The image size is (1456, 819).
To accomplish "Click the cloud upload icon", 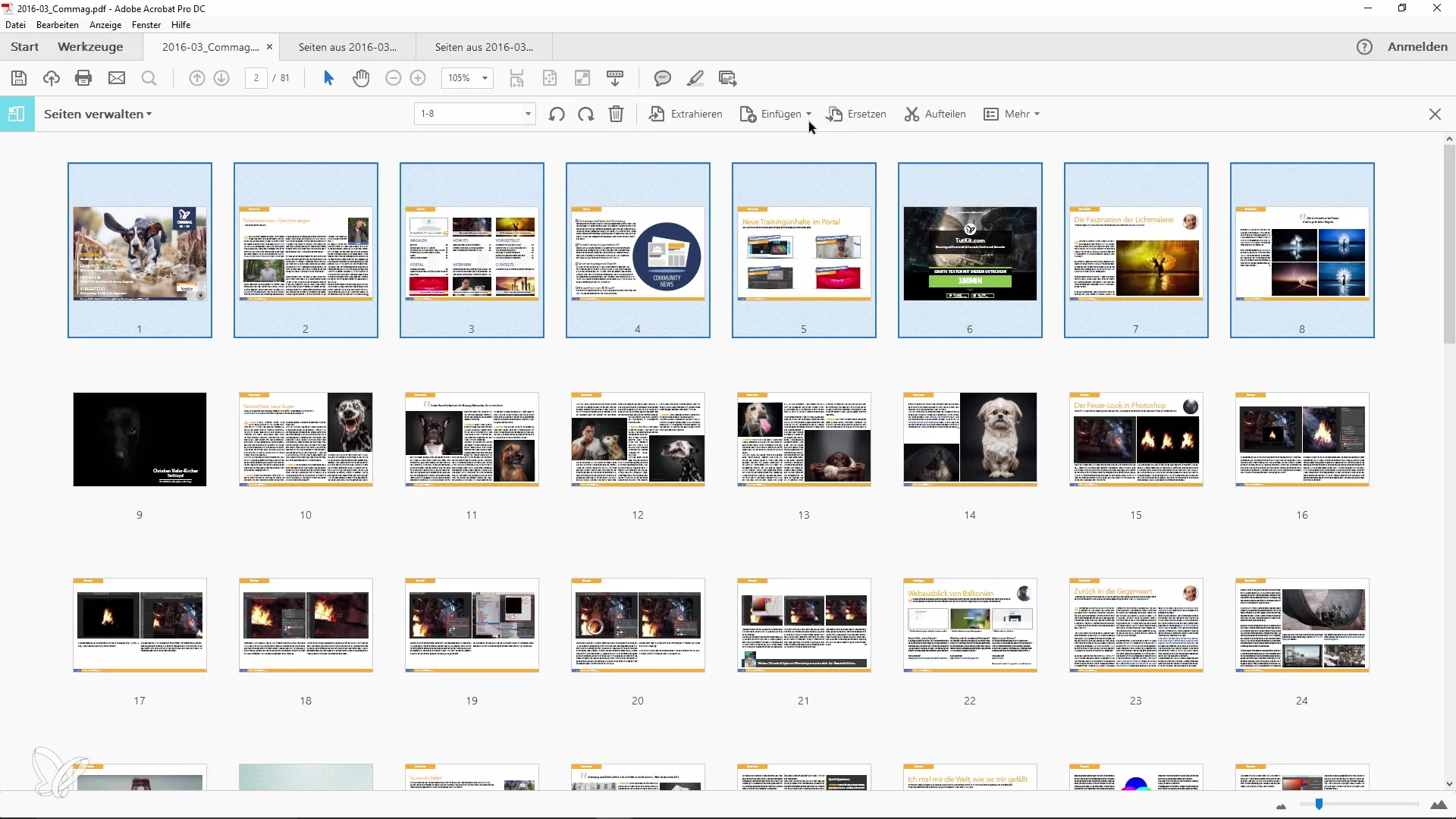I will (x=51, y=78).
